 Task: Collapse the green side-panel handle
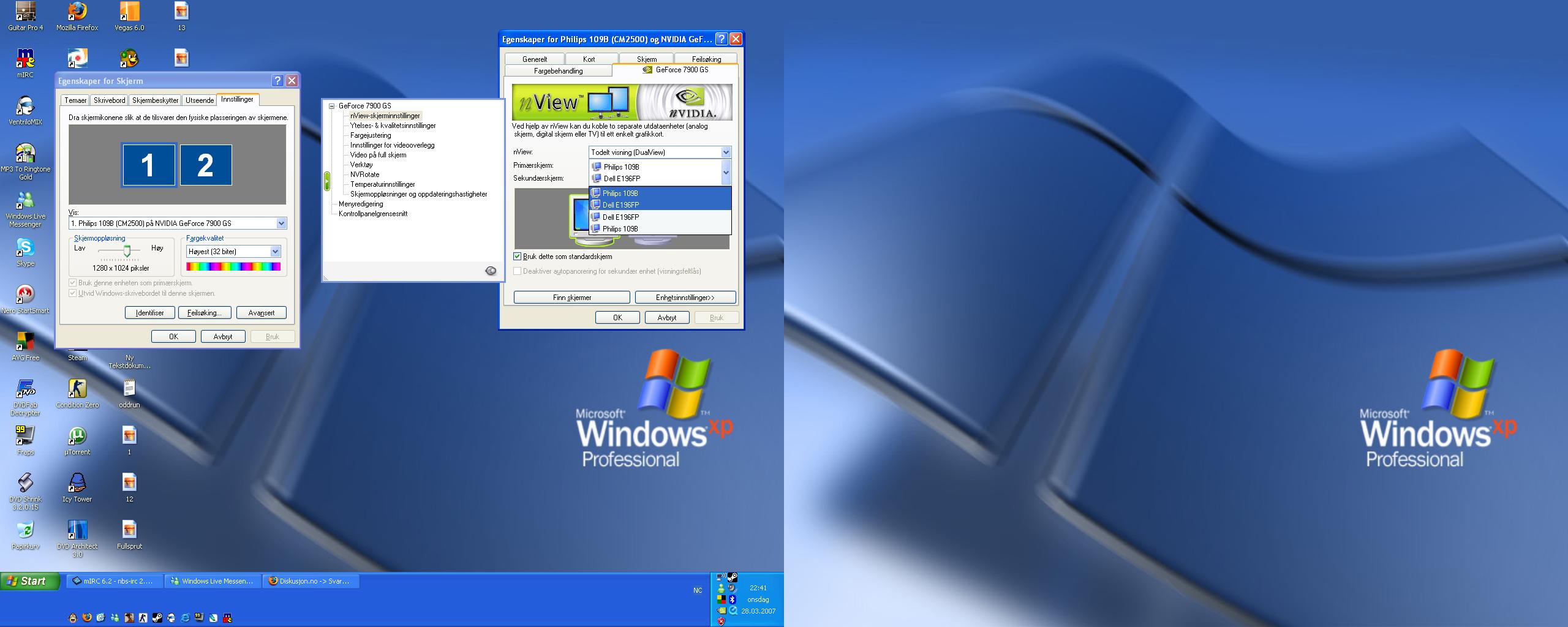tap(327, 181)
